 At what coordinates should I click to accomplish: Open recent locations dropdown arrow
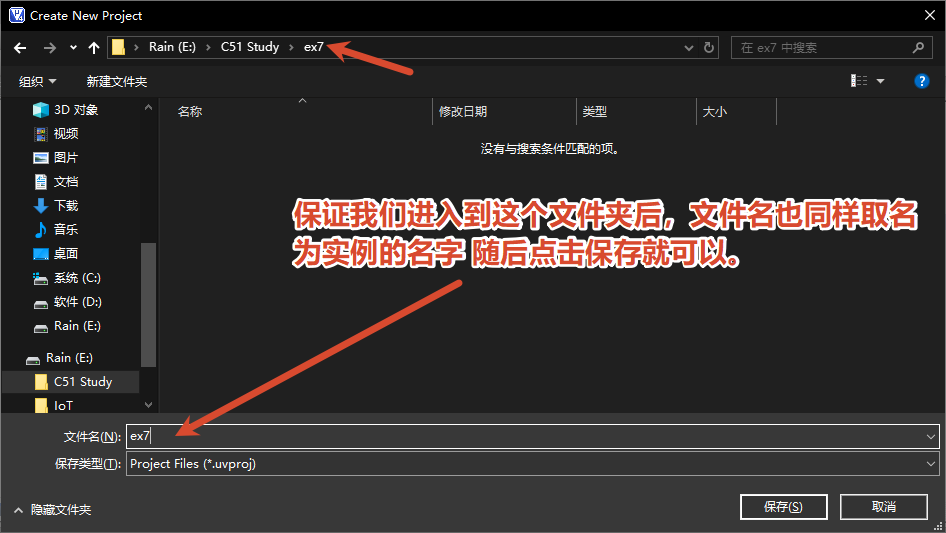coord(73,48)
